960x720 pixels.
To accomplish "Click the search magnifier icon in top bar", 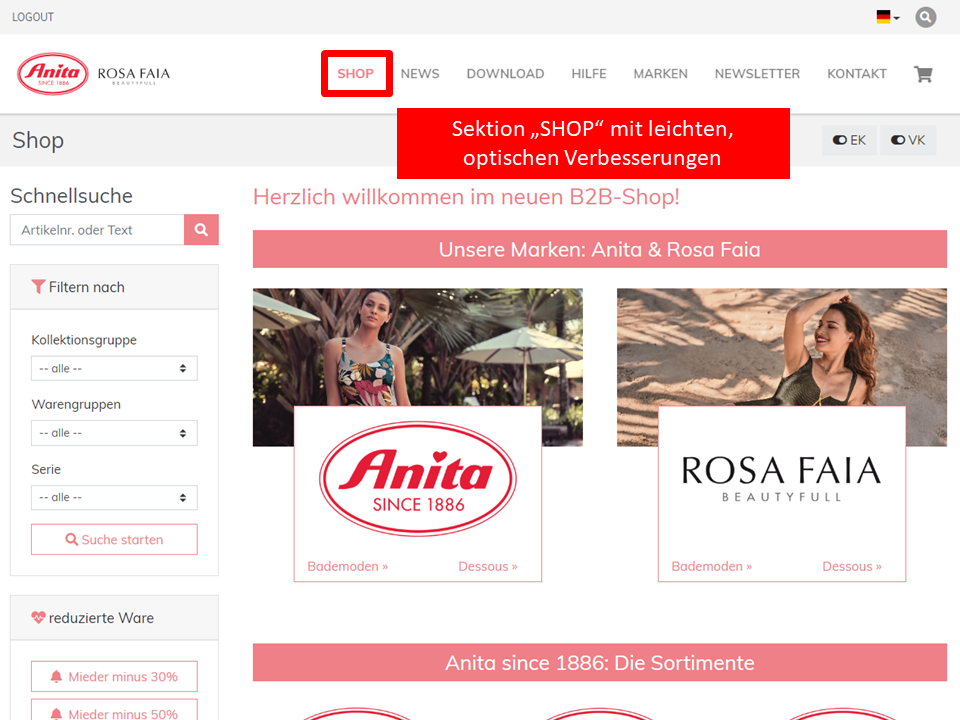I will coord(925,17).
